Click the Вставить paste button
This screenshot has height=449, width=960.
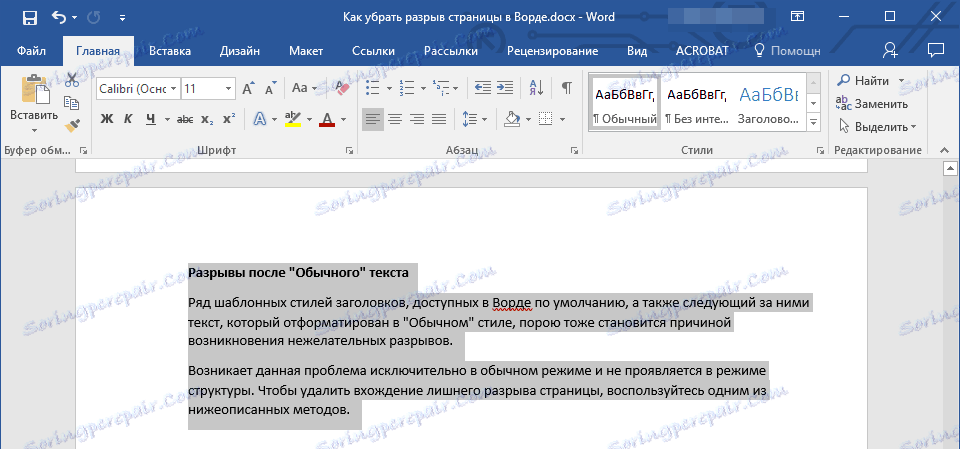click(34, 97)
